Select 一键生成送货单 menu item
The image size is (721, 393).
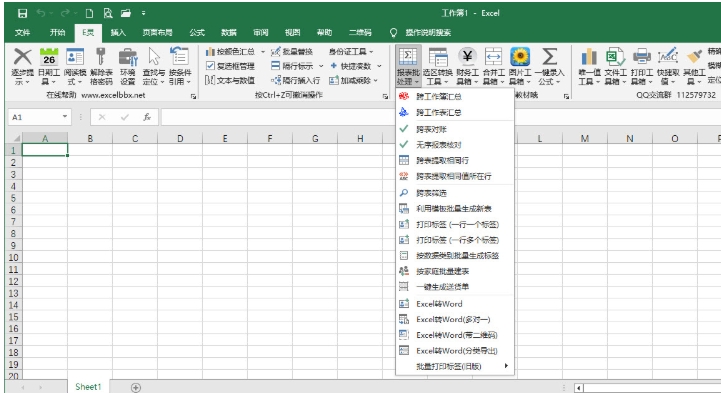click(x=455, y=287)
